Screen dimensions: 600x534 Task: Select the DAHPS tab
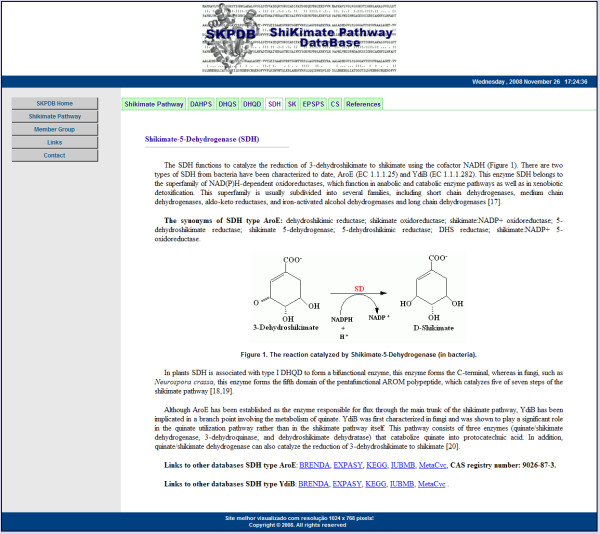(x=201, y=104)
